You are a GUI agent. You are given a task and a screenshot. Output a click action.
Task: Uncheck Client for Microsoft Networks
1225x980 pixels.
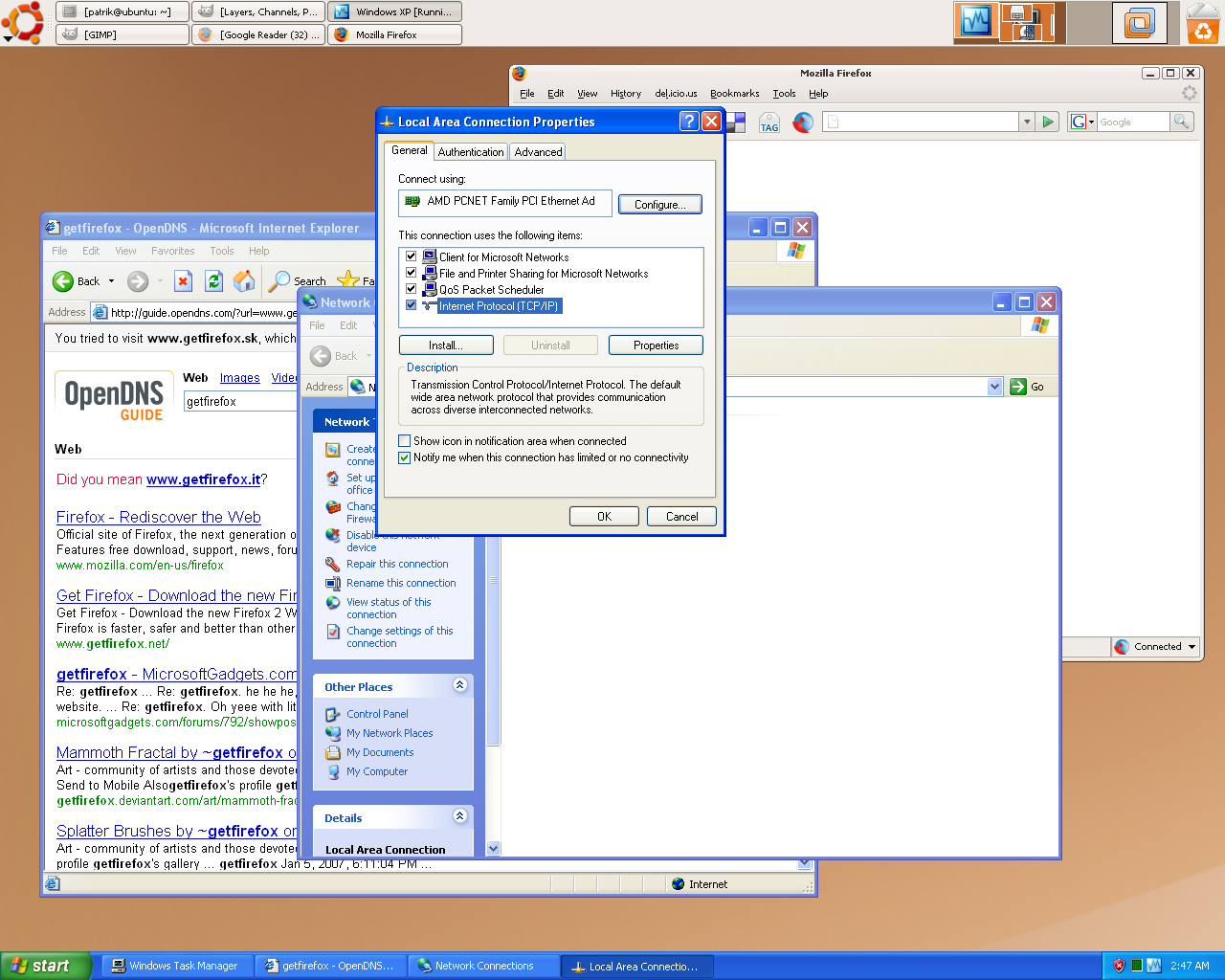[412, 256]
